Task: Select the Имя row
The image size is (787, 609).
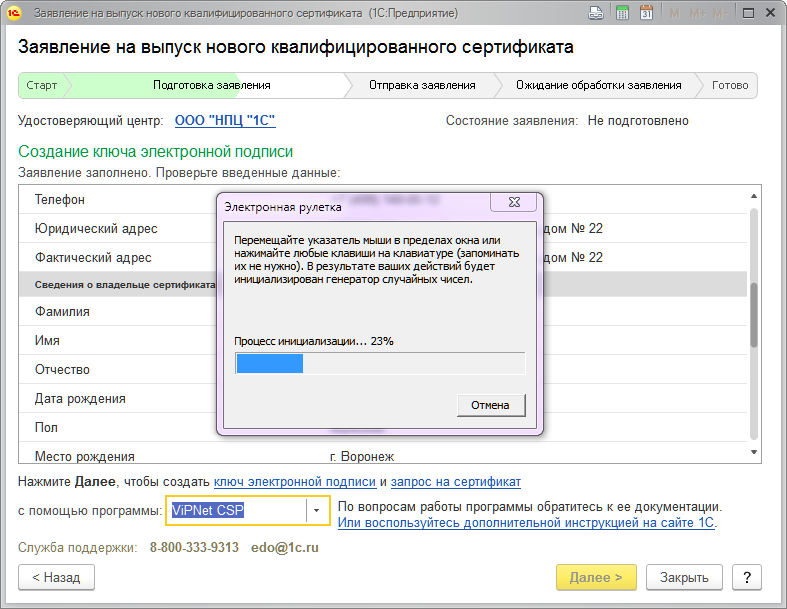Action: [383, 341]
